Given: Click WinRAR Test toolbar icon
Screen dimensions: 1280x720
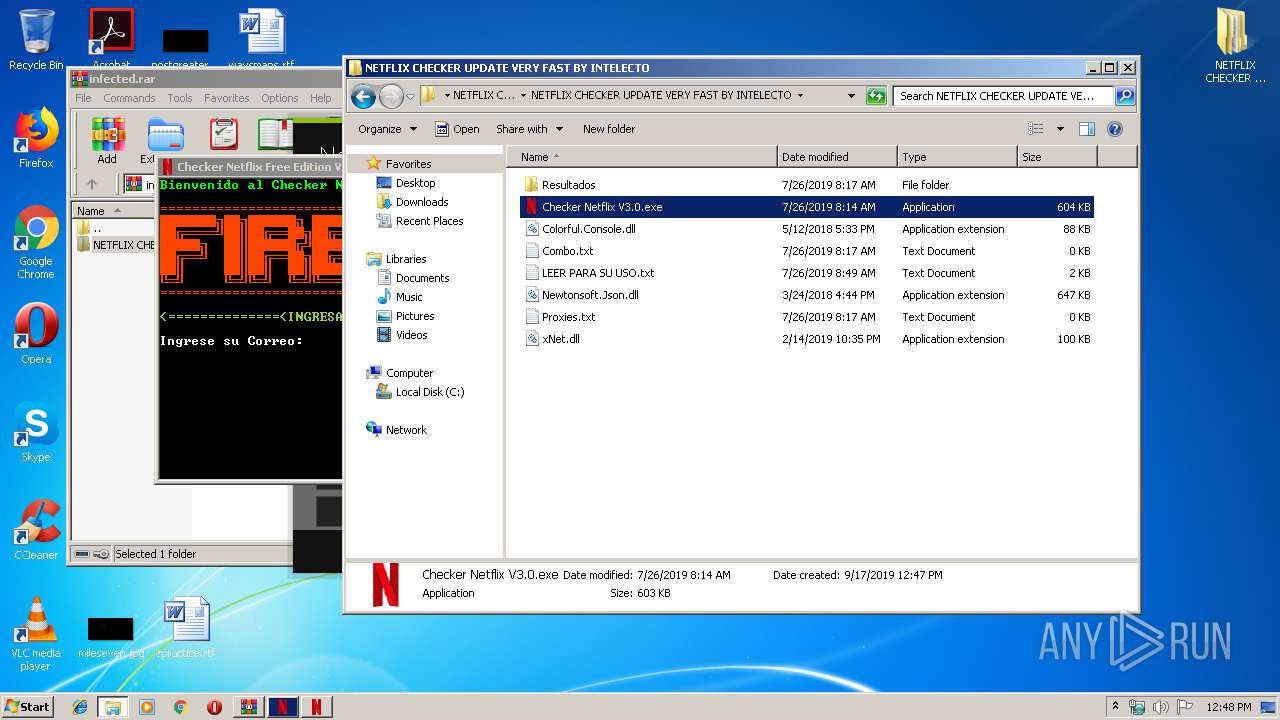Looking at the screenshot, I should tap(224, 140).
